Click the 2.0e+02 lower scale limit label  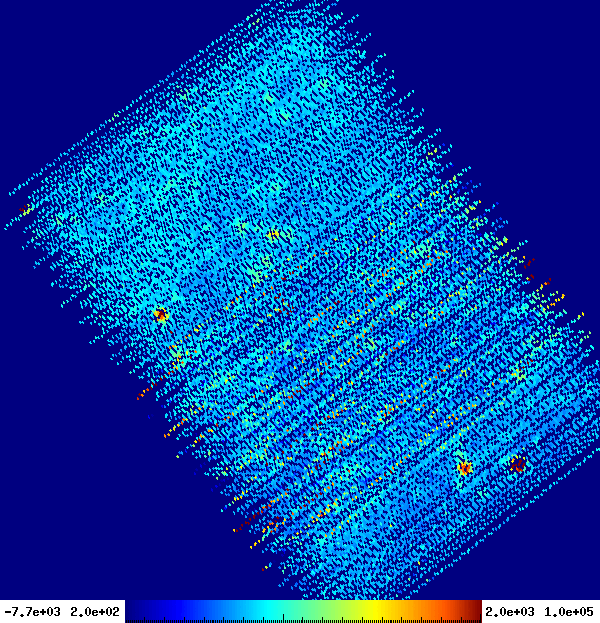pyautogui.click(x=95, y=611)
